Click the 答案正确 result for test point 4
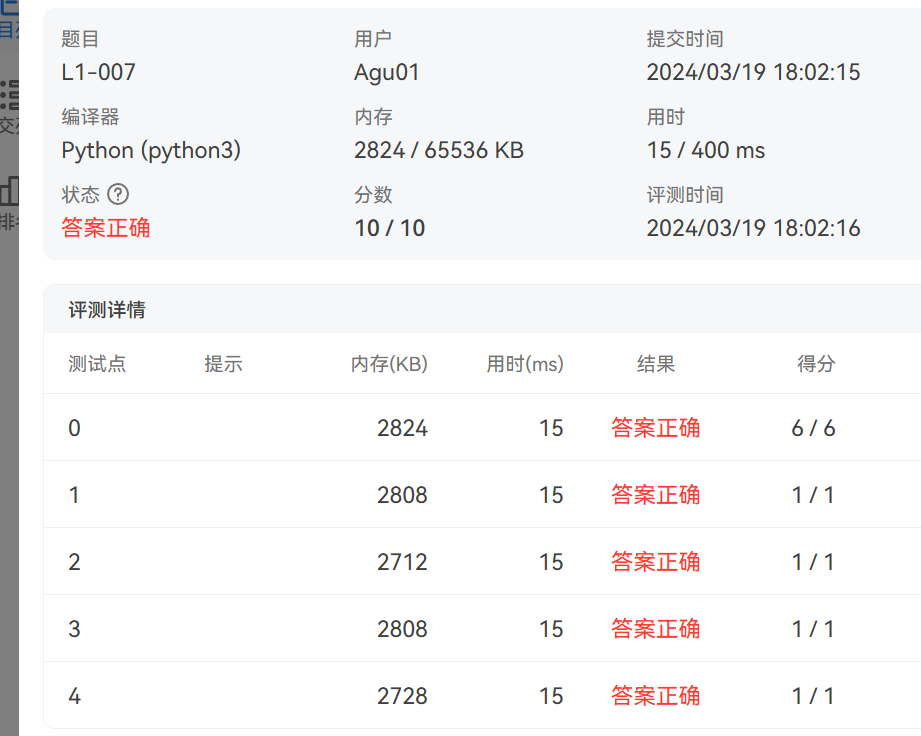The height and width of the screenshot is (736, 921). tap(655, 695)
